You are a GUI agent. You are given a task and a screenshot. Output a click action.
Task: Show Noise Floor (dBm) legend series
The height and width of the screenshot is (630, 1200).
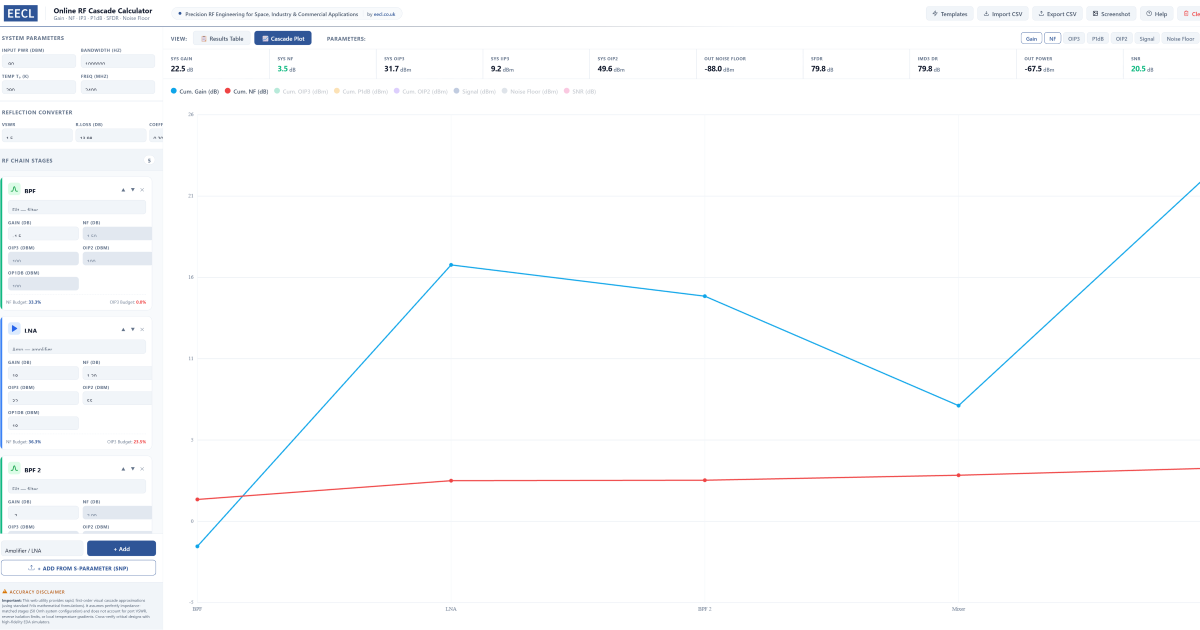tap(529, 91)
